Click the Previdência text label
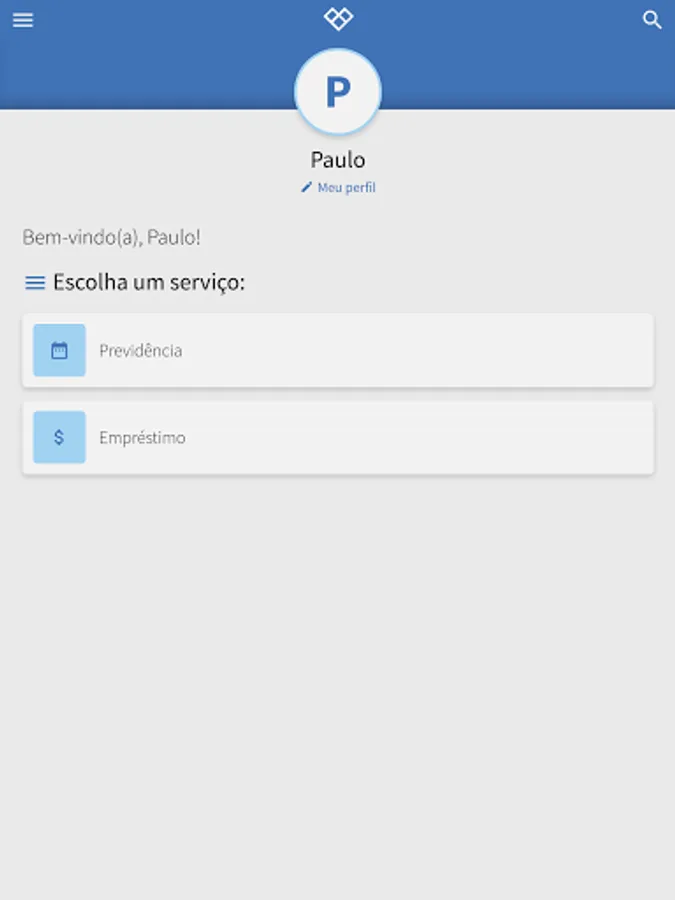 (x=141, y=351)
